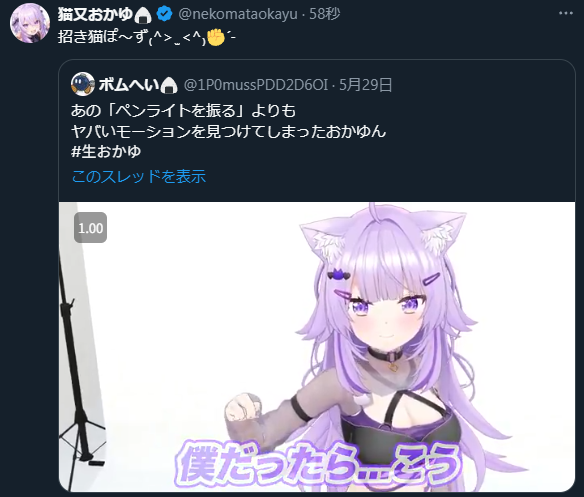Click the onigiri emoji beside 猫又おかゆ

click(143, 15)
